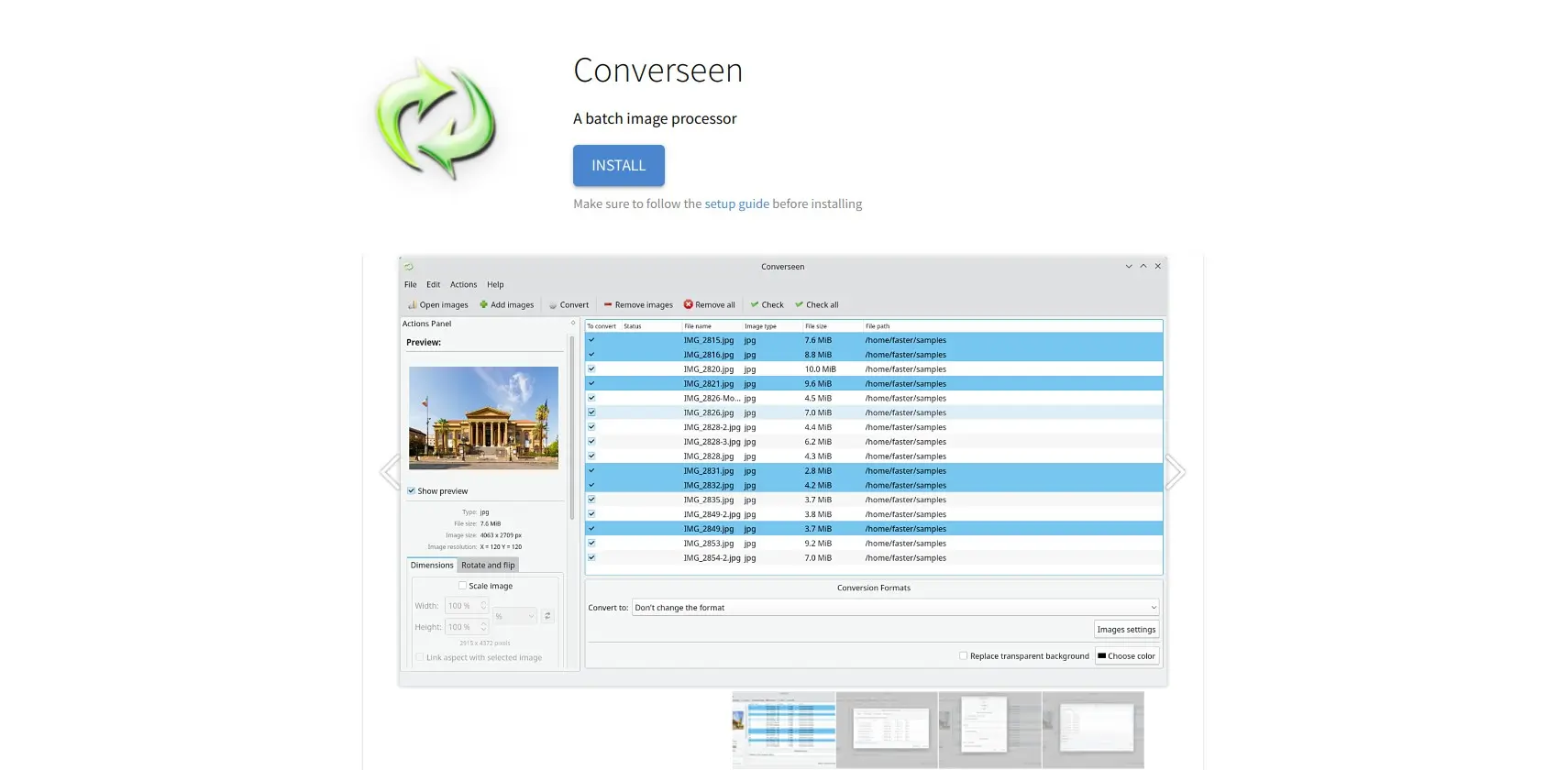Click the 10.0 MiB file size cell
The width and height of the screenshot is (1568, 770).
coord(821,369)
